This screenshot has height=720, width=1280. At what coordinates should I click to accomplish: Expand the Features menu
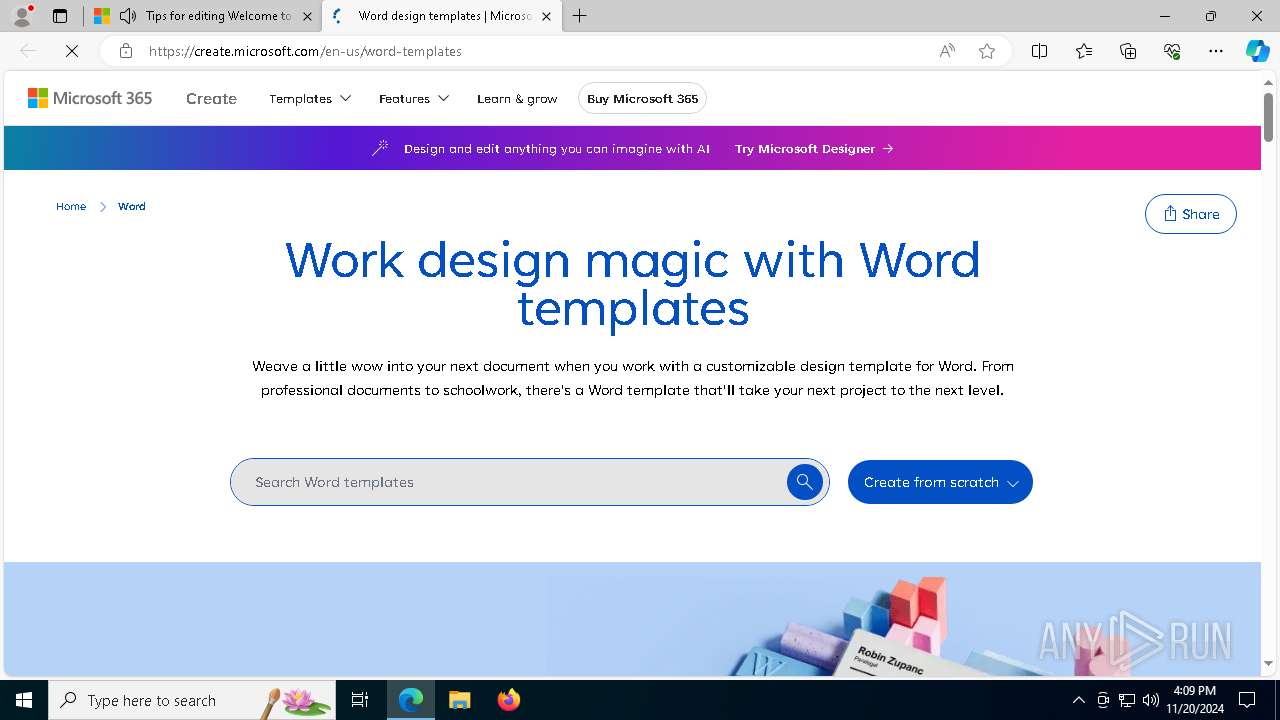[x=414, y=98]
